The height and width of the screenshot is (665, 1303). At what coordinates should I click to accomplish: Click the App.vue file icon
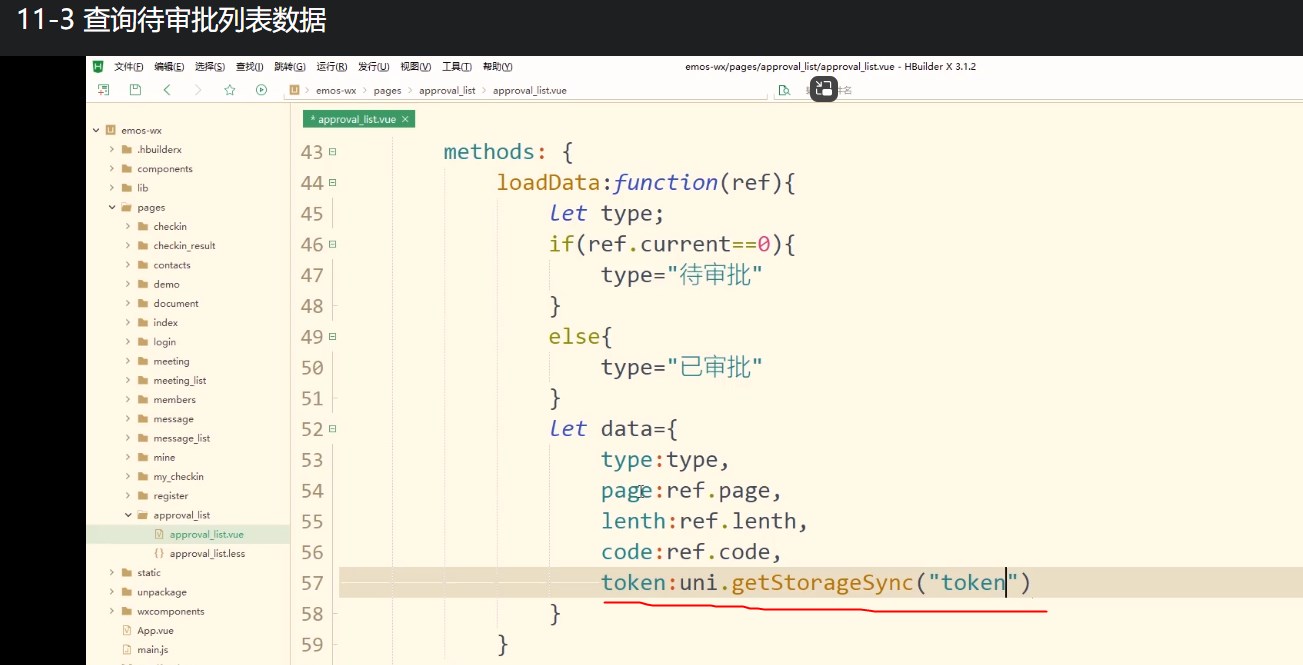coord(127,631)
